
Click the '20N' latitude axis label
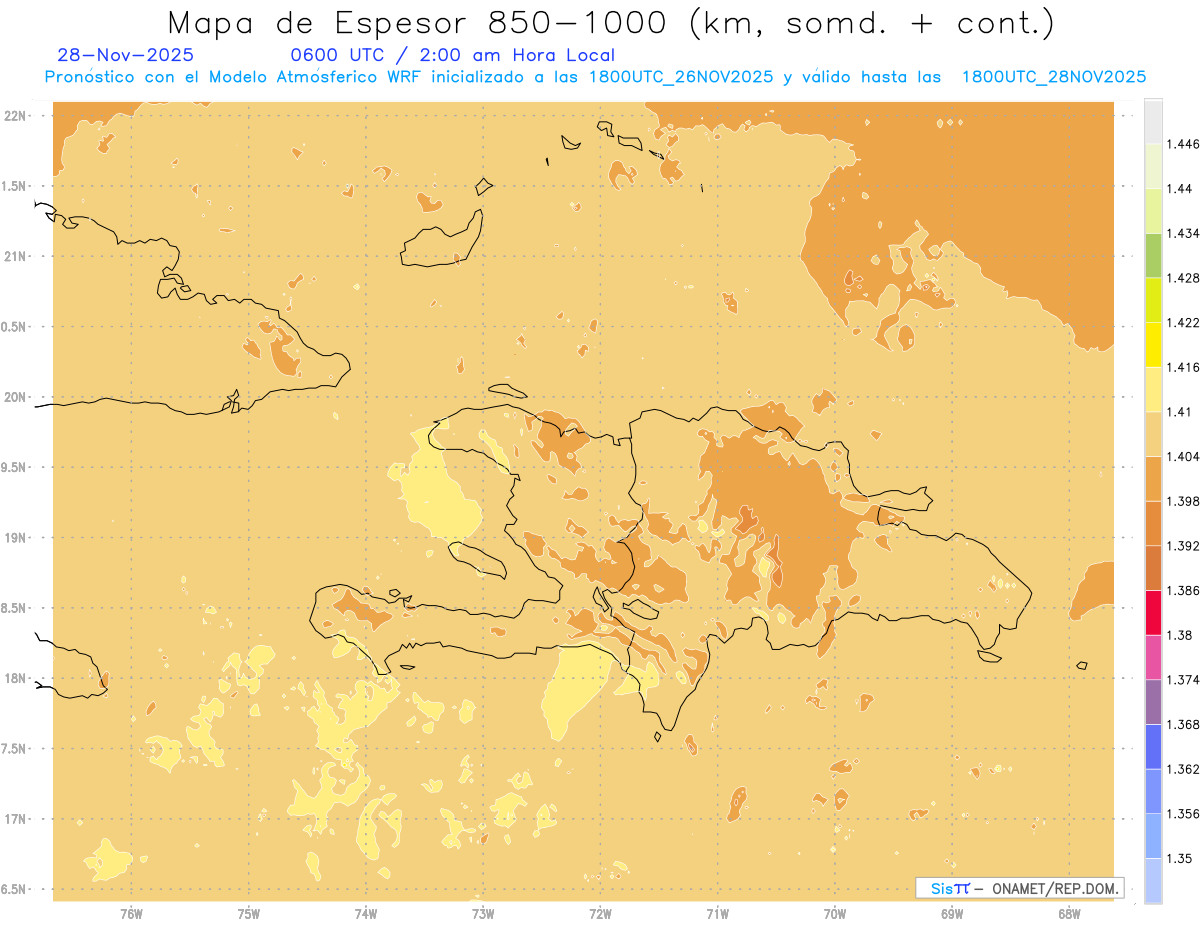click(x=14, y=397)
